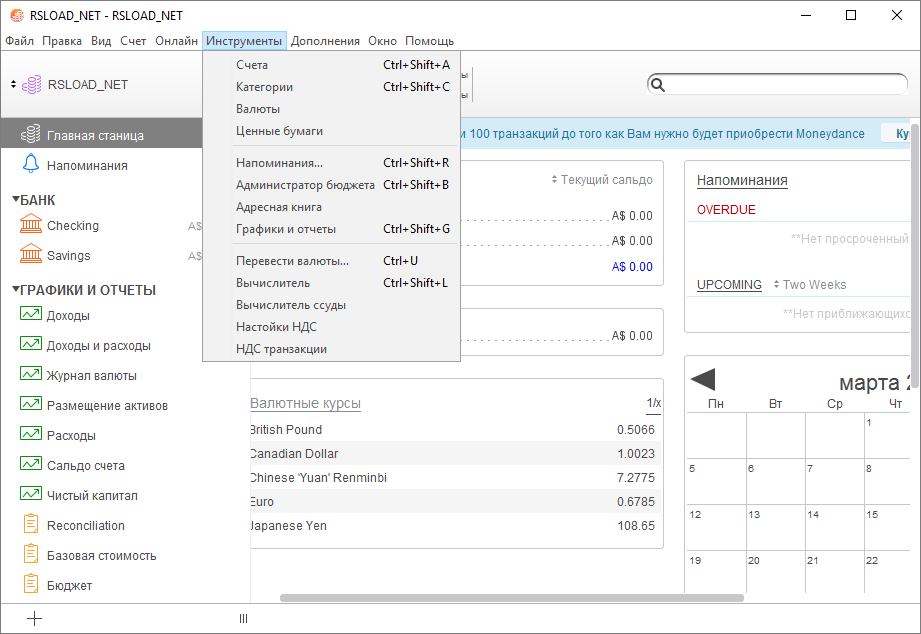Open the Помощь menu

point(429,41)
